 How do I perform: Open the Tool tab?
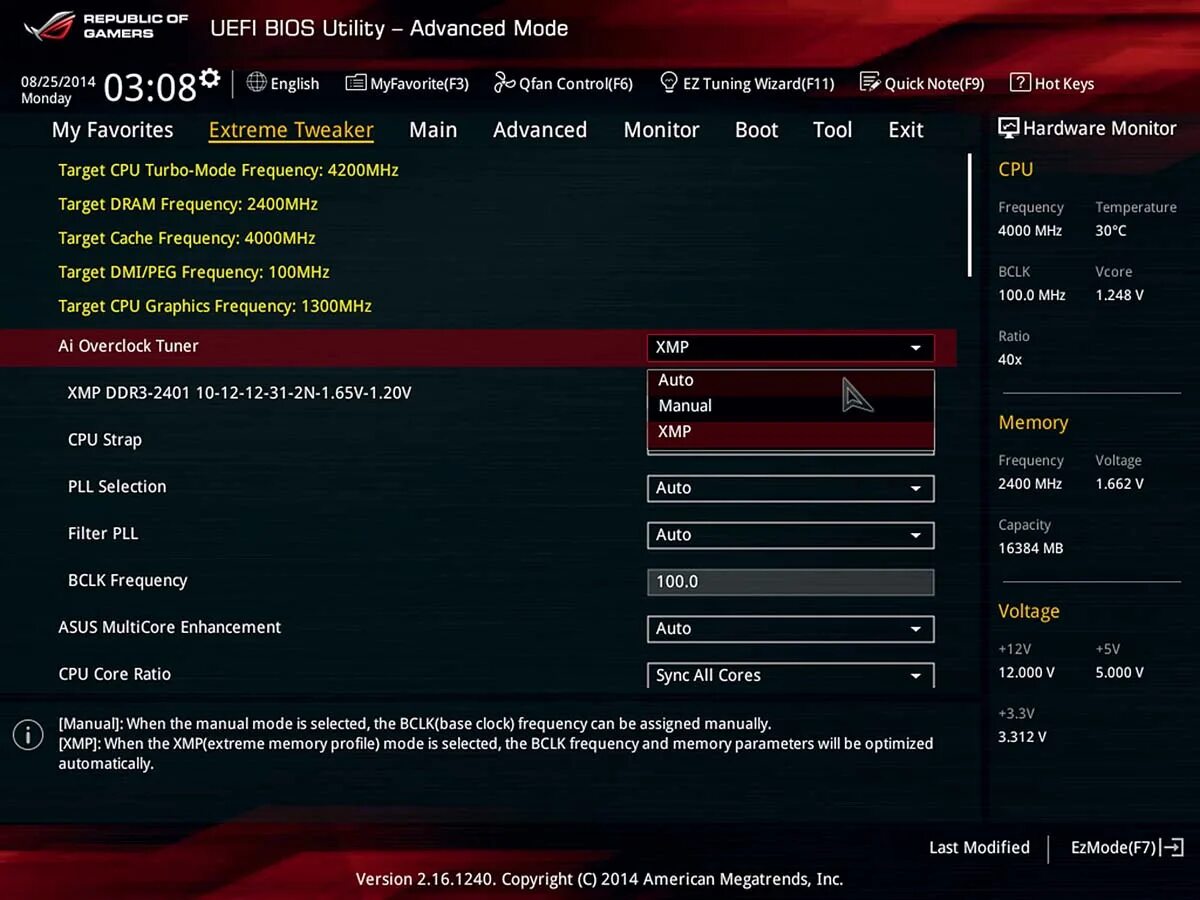[832, 130]
